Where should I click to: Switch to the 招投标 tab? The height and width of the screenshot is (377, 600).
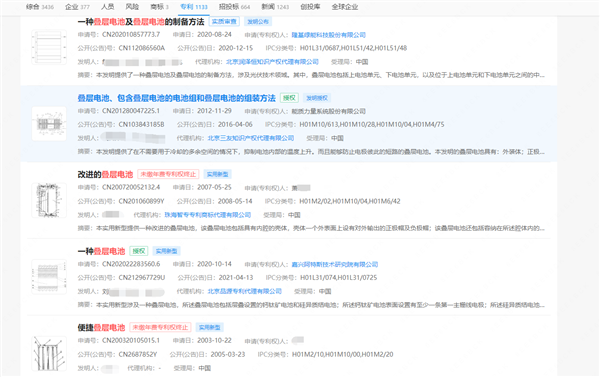tap(234, 7)
